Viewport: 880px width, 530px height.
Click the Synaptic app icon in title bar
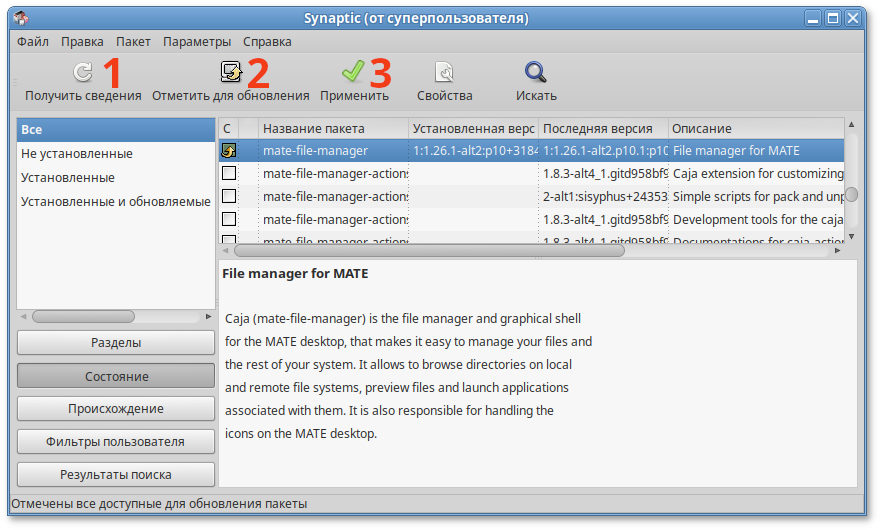21,18
